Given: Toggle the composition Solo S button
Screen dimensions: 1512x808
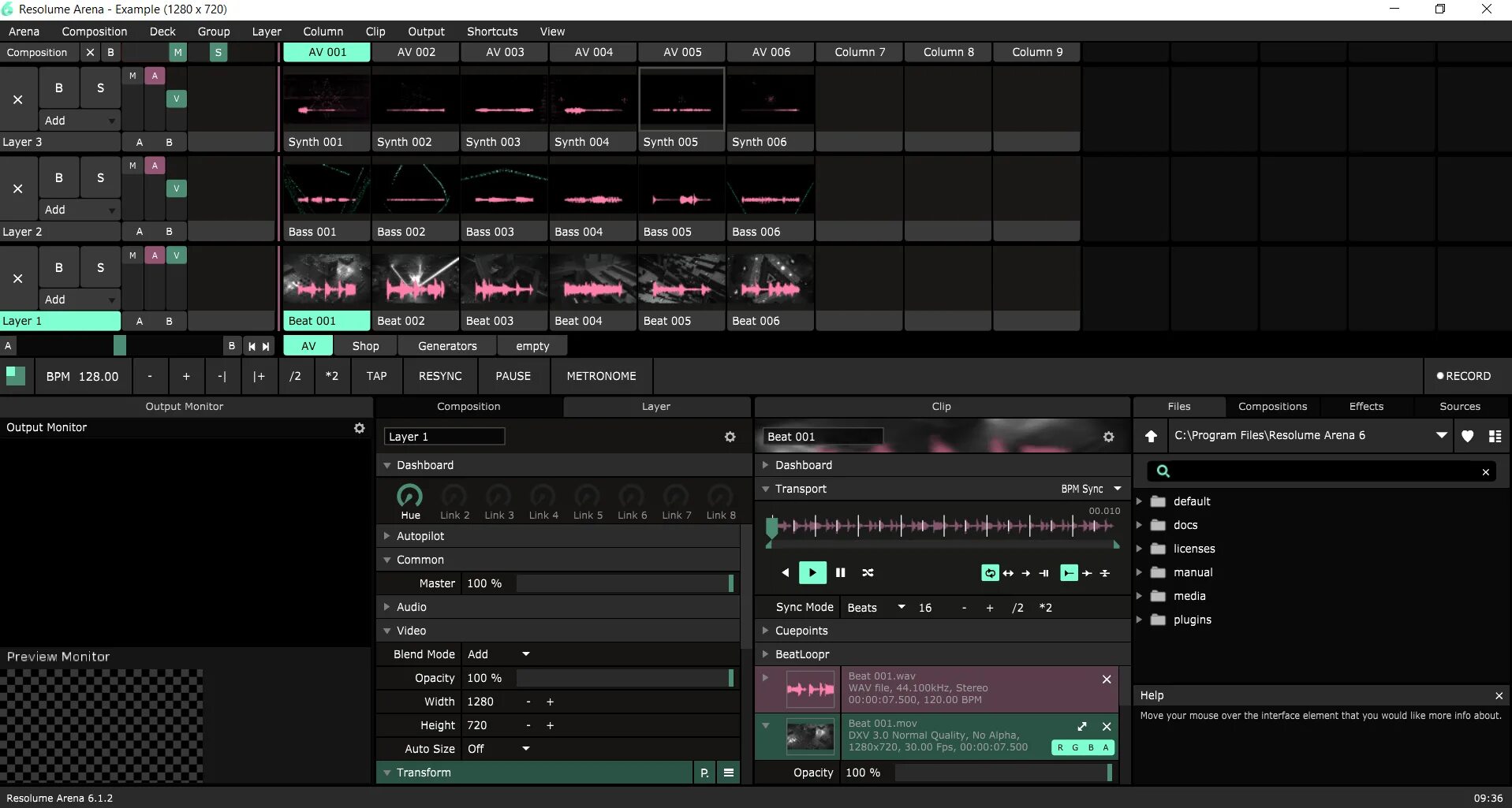Looking at the screenshot, I should point(218,53).
